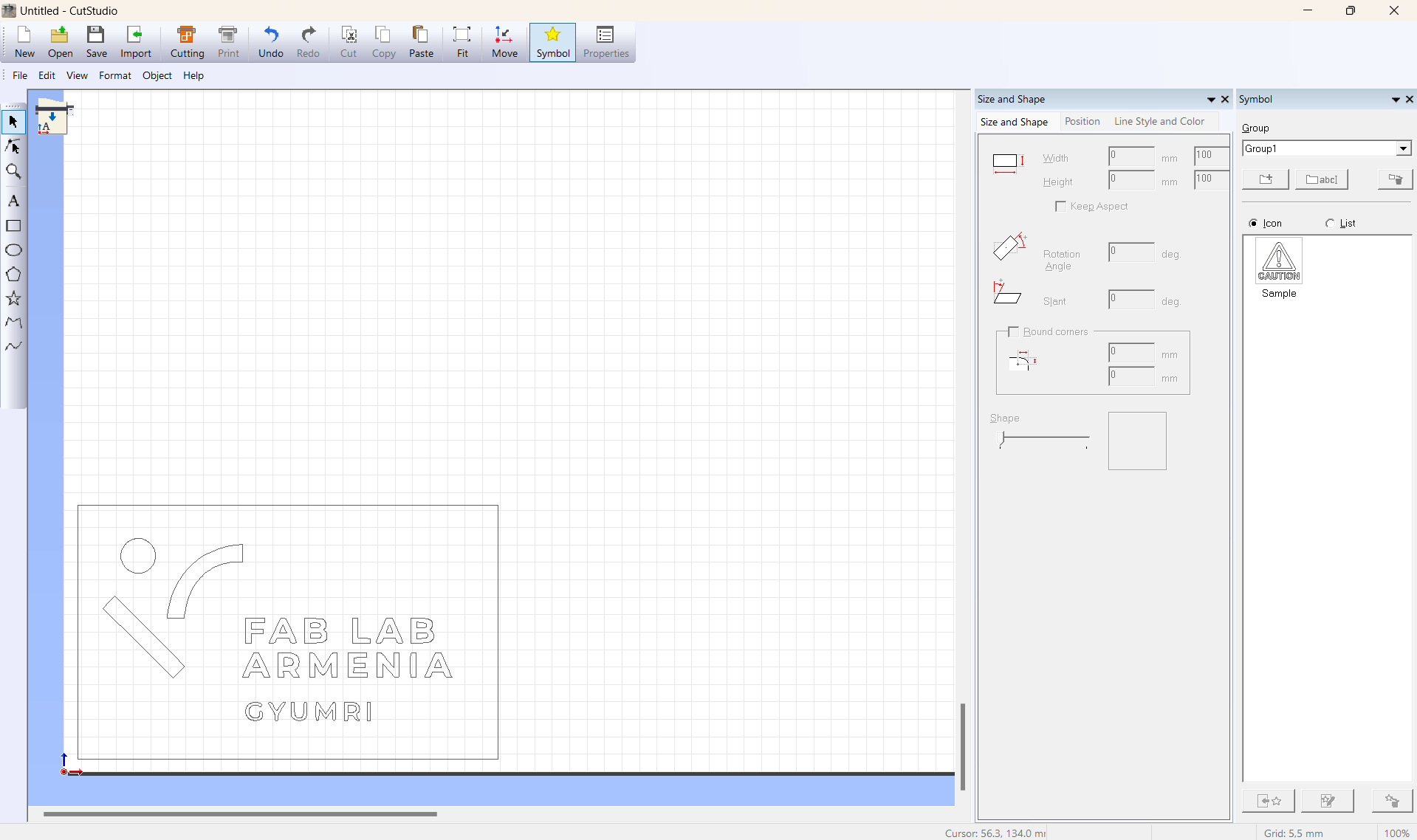This screenshot has width=1417, height=840.
Task: Expand the Group1 dropdown
Action: [1403, 149]
